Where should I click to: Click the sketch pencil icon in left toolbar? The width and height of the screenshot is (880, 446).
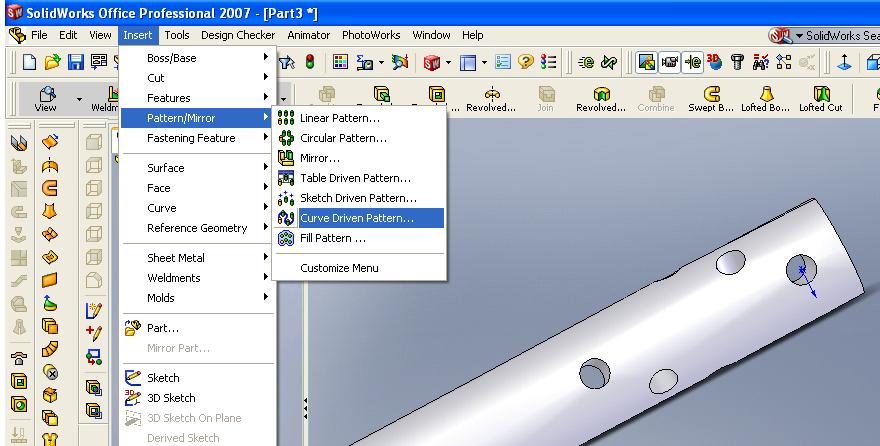pyautogui.click(x=94, y=310)
